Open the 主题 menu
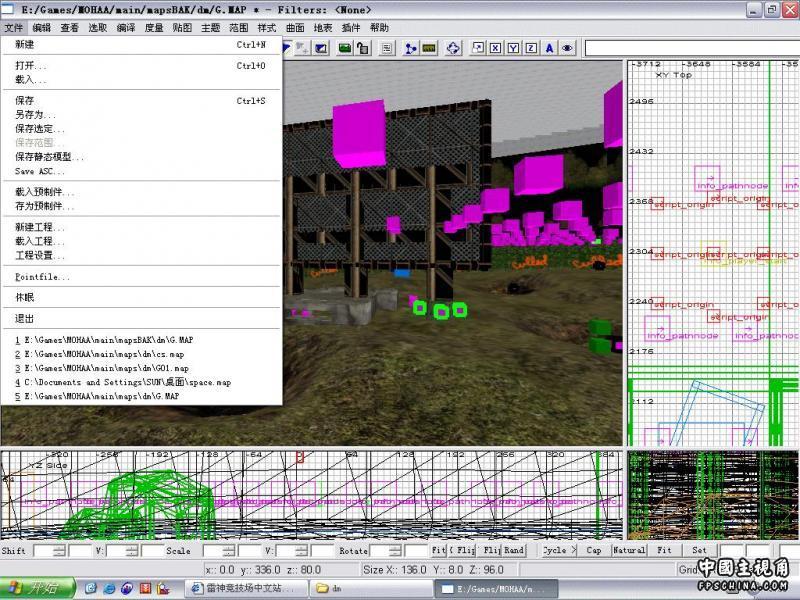800x600 pixels. (211, 28)
